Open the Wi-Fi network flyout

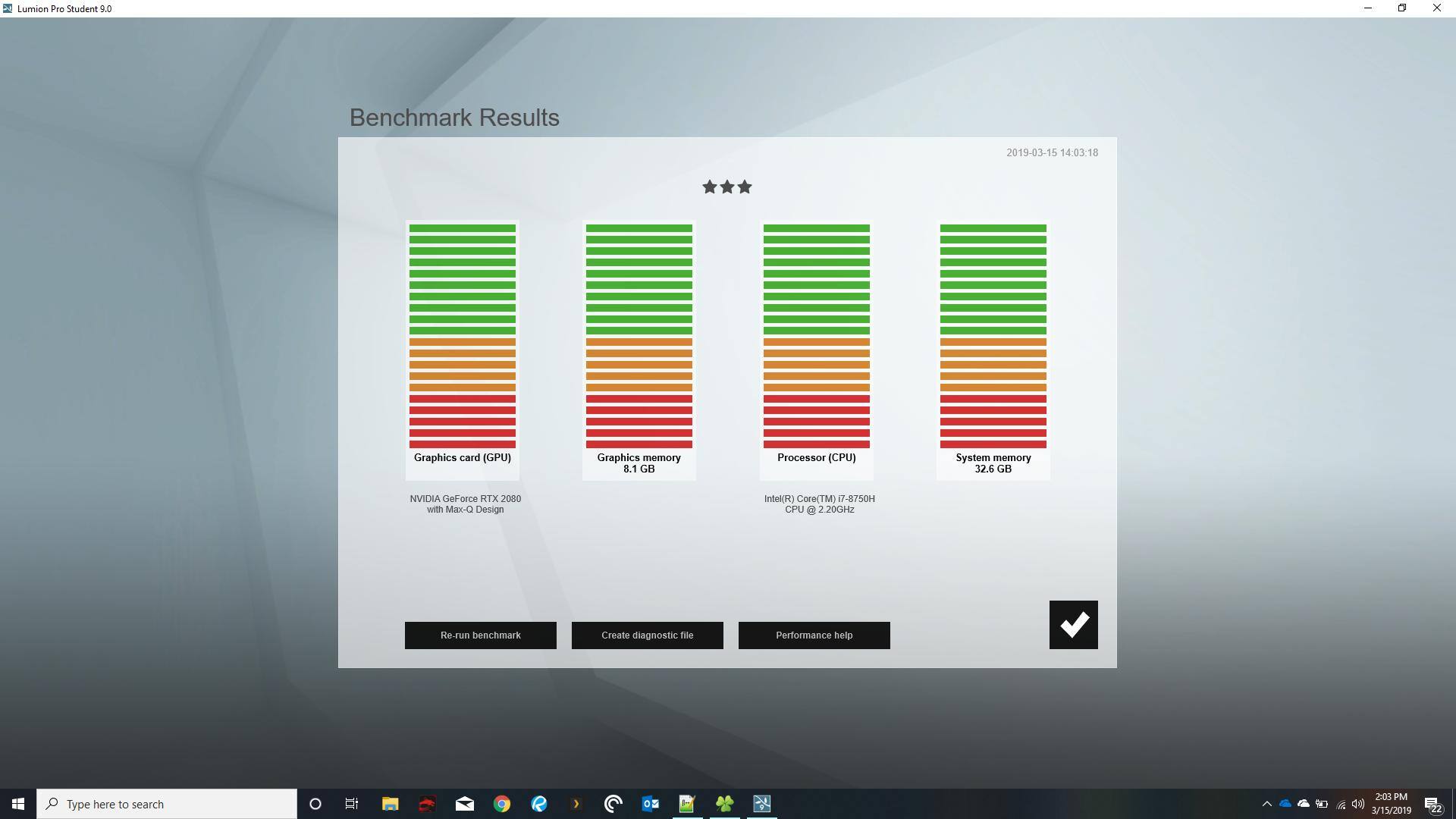1342,804
